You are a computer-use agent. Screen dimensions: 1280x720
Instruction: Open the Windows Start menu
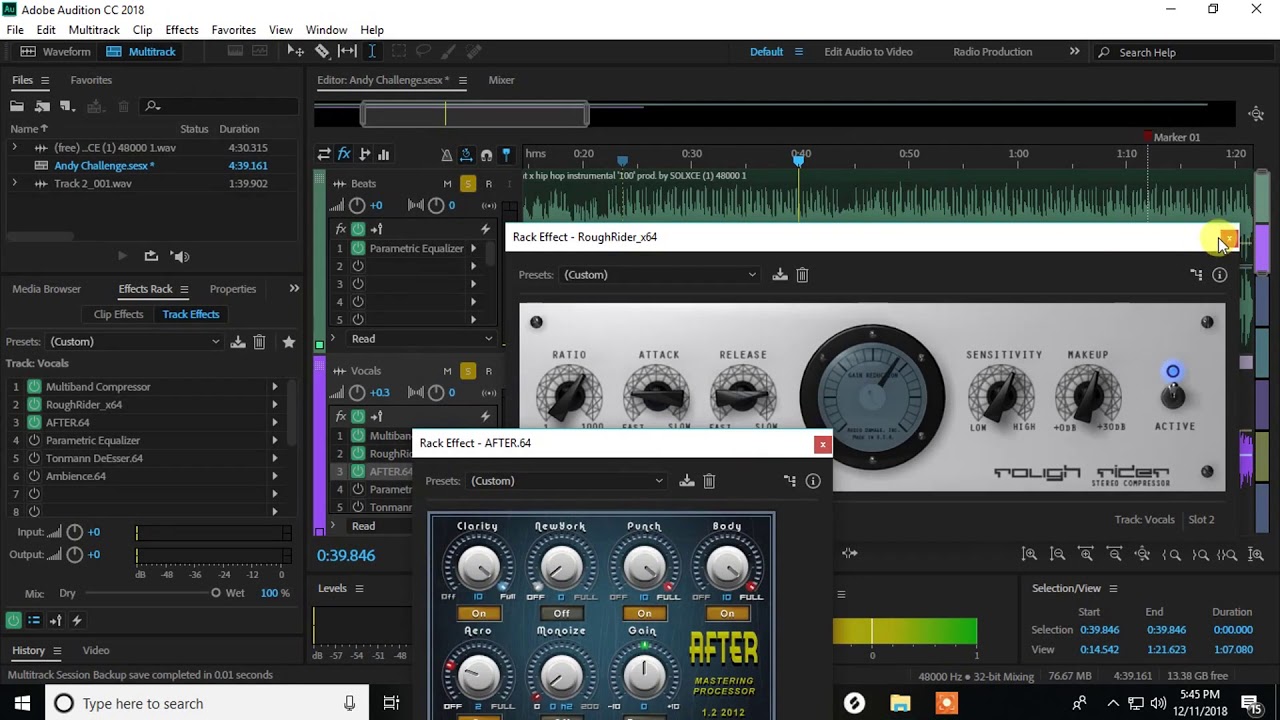[22, 703]
